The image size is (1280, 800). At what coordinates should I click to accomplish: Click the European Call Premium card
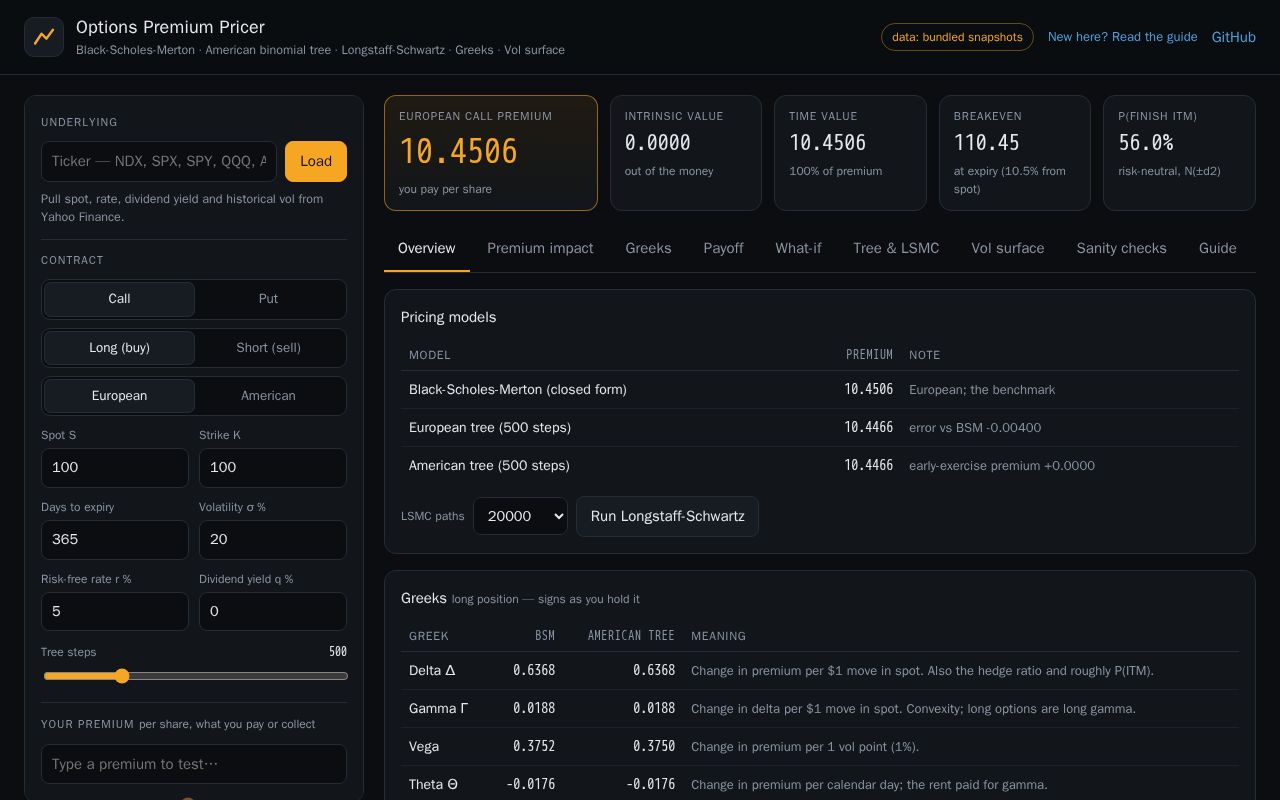pos(491,153)
